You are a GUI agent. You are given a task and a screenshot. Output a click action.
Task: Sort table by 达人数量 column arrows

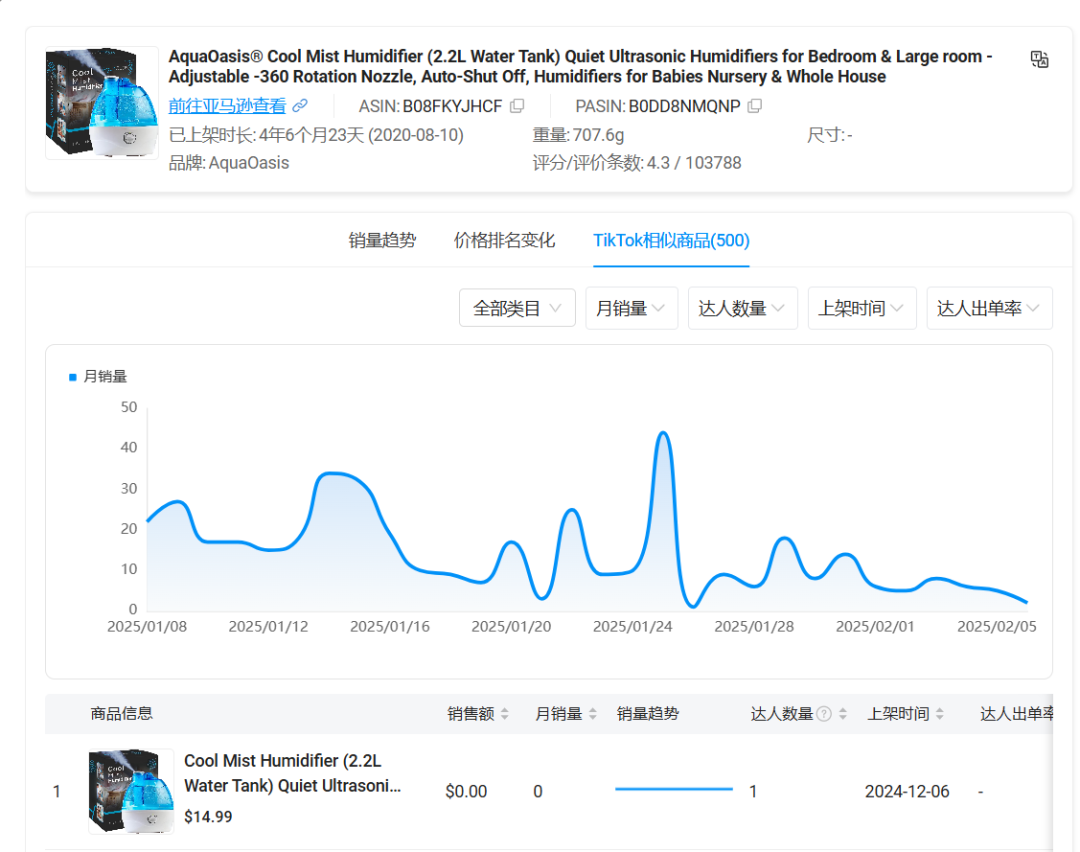[843, 714]
